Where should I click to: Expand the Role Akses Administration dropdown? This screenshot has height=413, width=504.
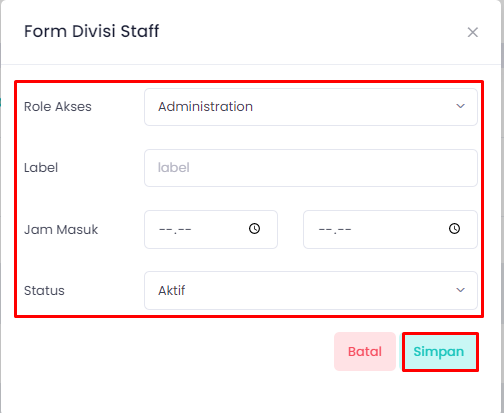tap(311, 107)
